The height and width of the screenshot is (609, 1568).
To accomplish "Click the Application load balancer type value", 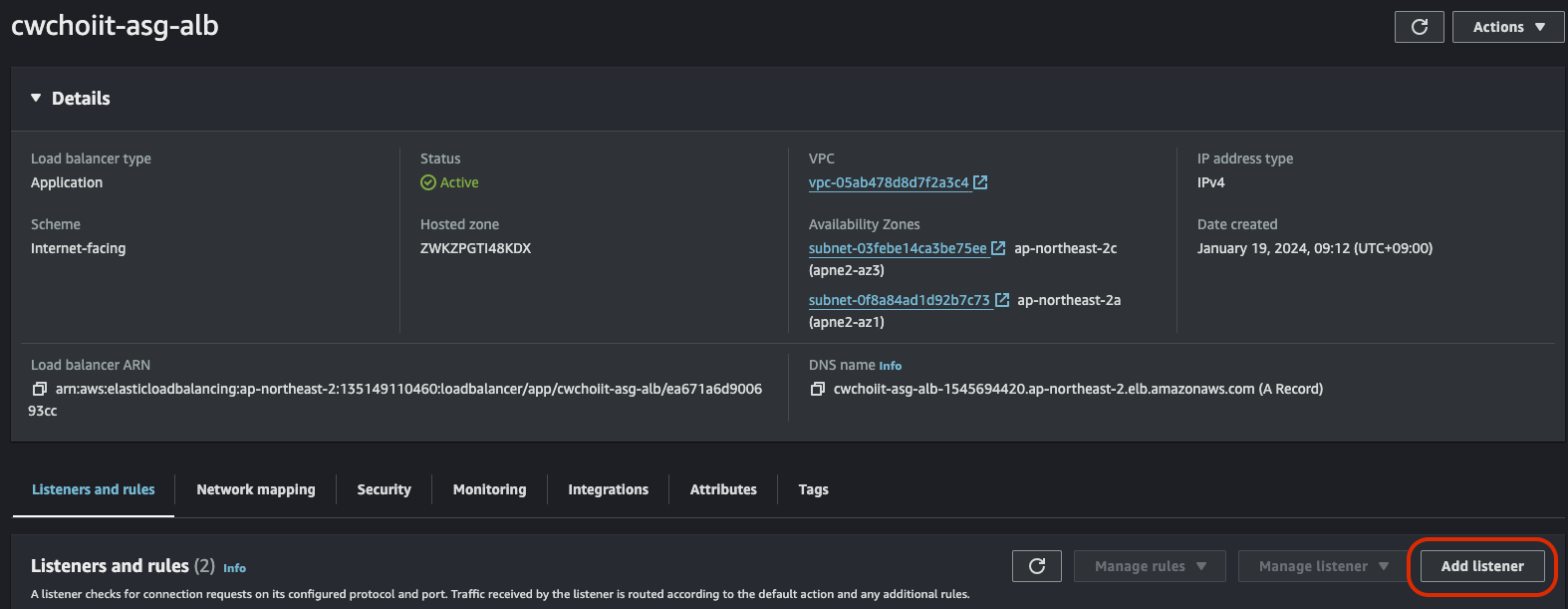I will 67,182.
